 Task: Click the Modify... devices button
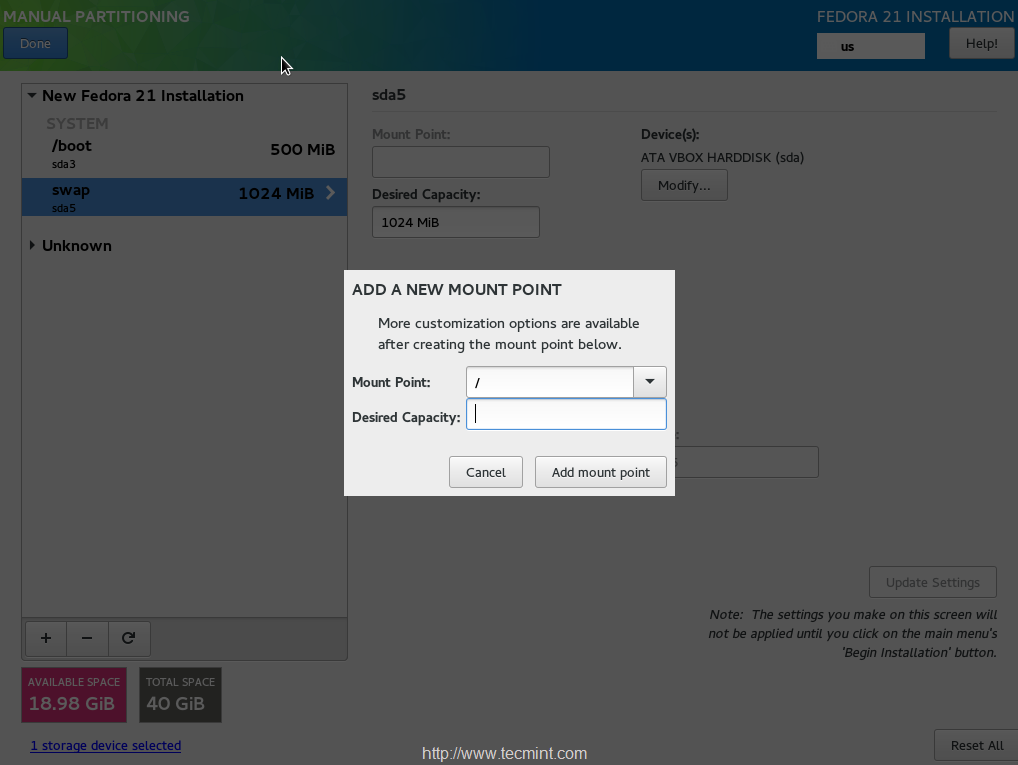coord(684,186)
